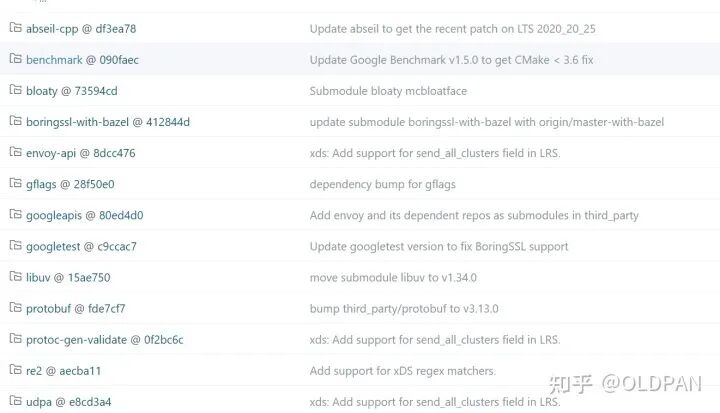This screenshot has height=413, width=720.
Task: Open the benchmark @ 090faec submodule link
Action: pyautogui.click(x=82, y=60)
